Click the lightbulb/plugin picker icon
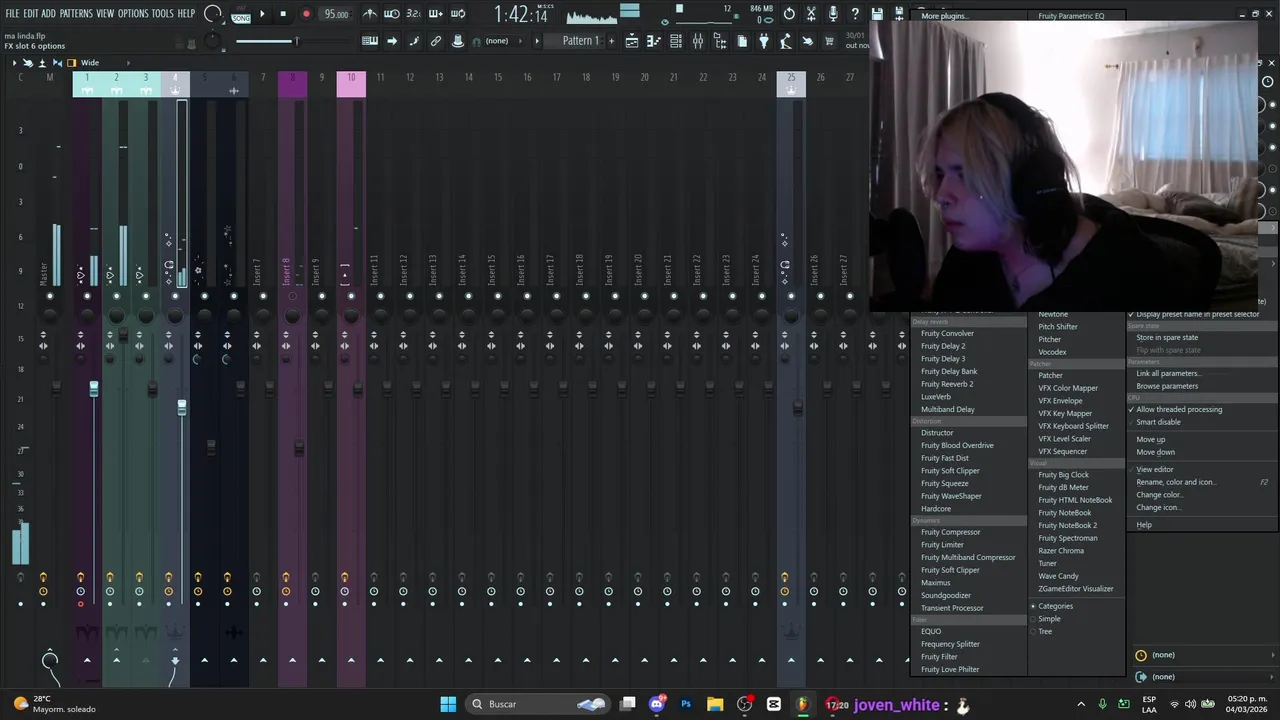This screenshot has height=720, width=1280. pos(764,41)
